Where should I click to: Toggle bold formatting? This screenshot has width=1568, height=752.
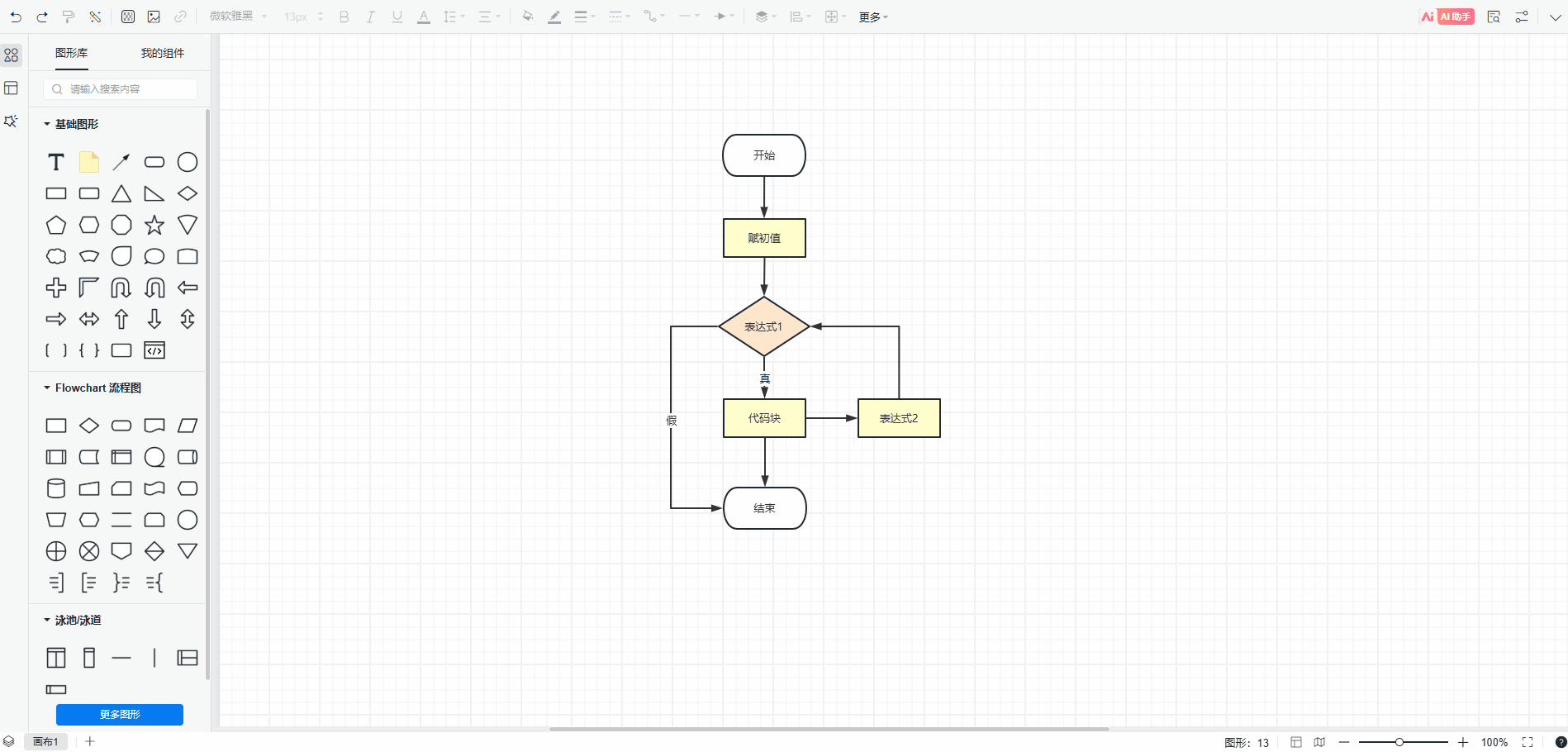click(x=344, y=17)
